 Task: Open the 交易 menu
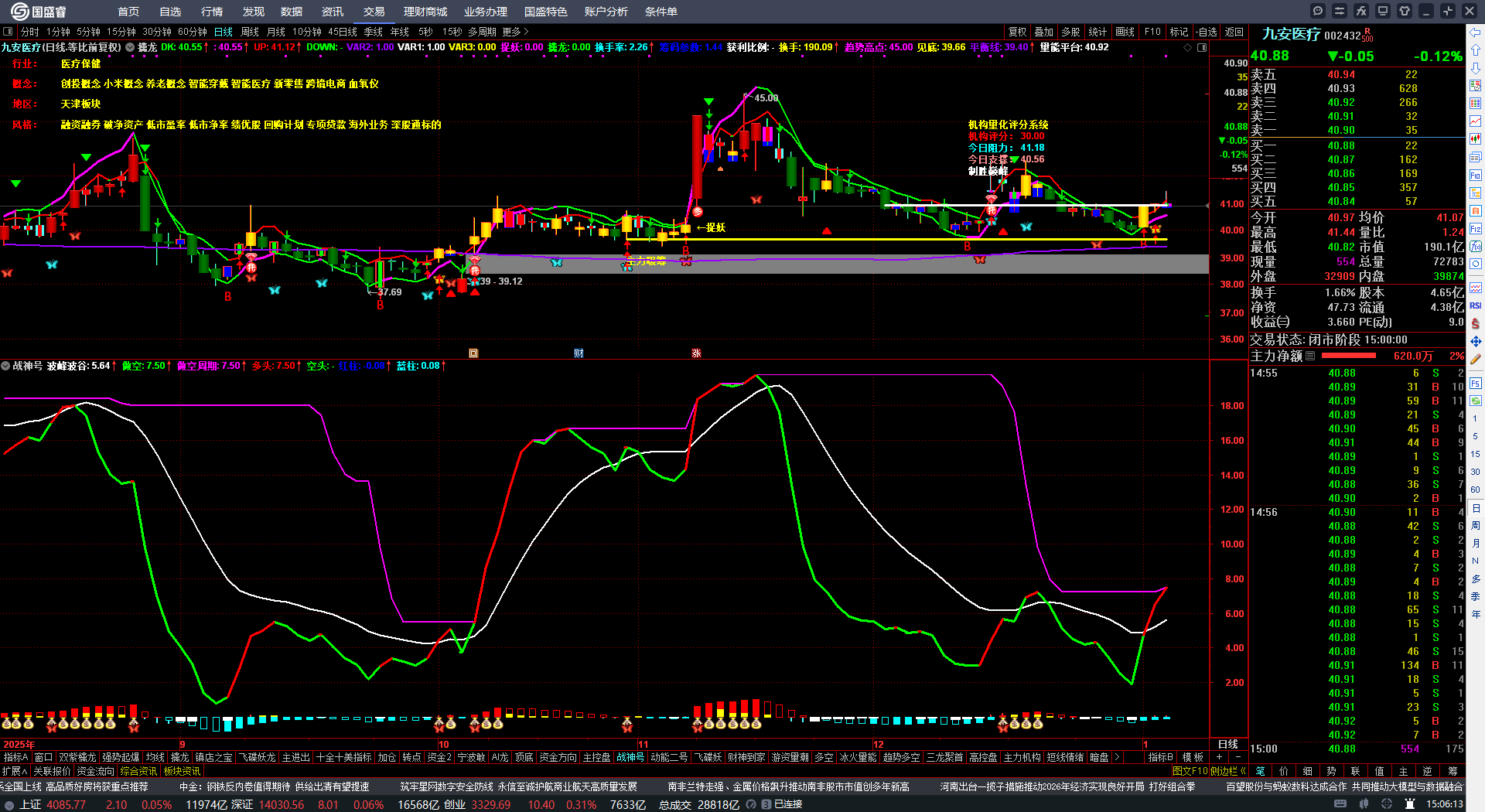point(374,12)
